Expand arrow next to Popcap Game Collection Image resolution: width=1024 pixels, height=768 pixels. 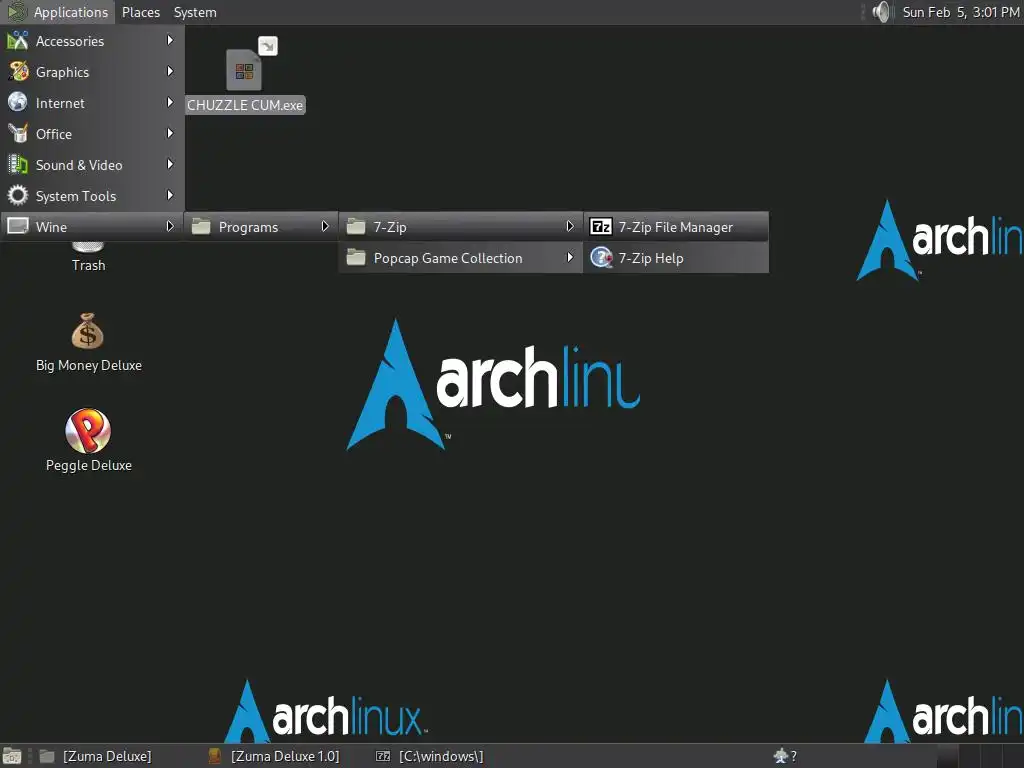coord(569,257)
